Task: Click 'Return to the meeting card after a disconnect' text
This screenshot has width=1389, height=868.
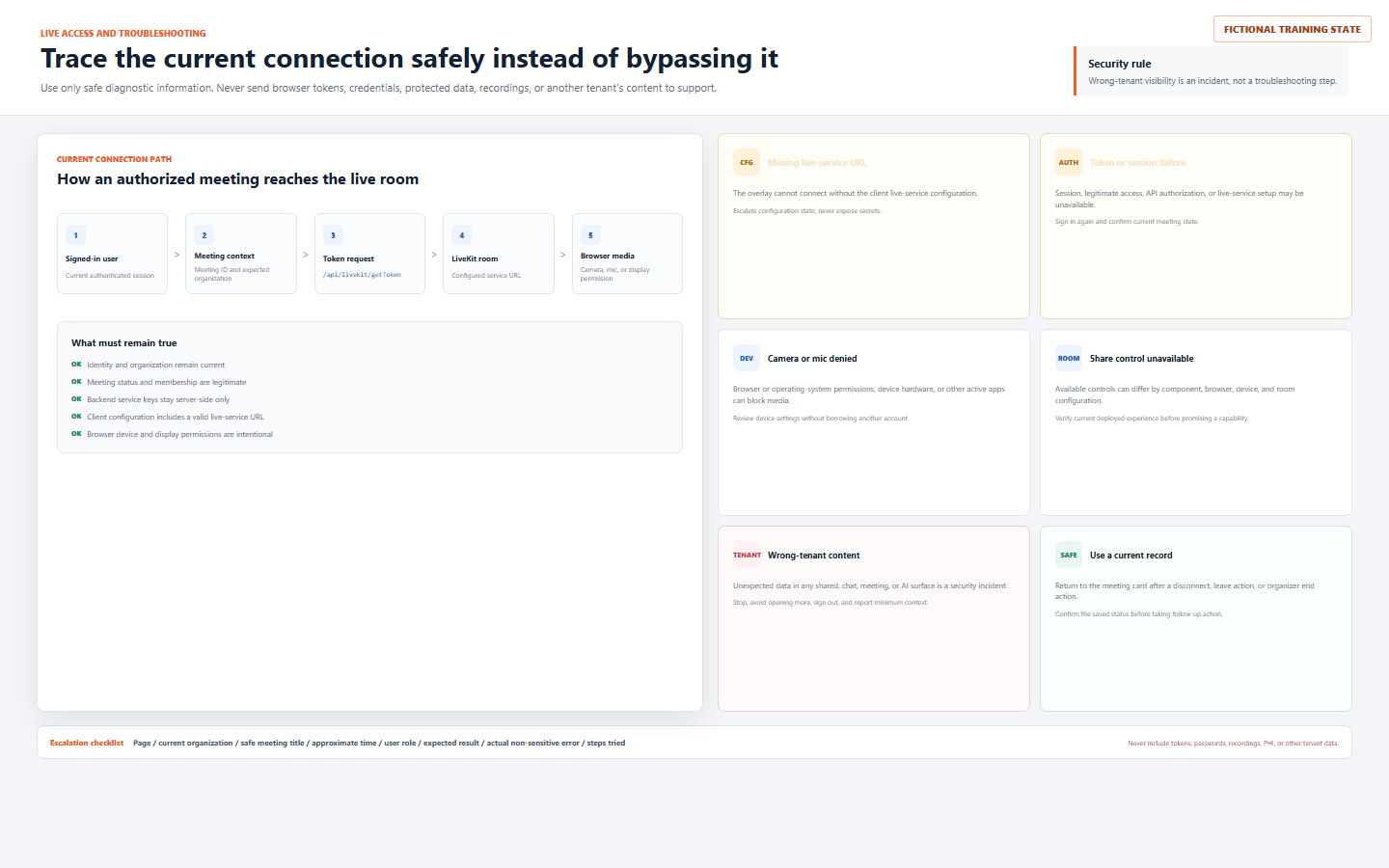Action: (1185, 591)
